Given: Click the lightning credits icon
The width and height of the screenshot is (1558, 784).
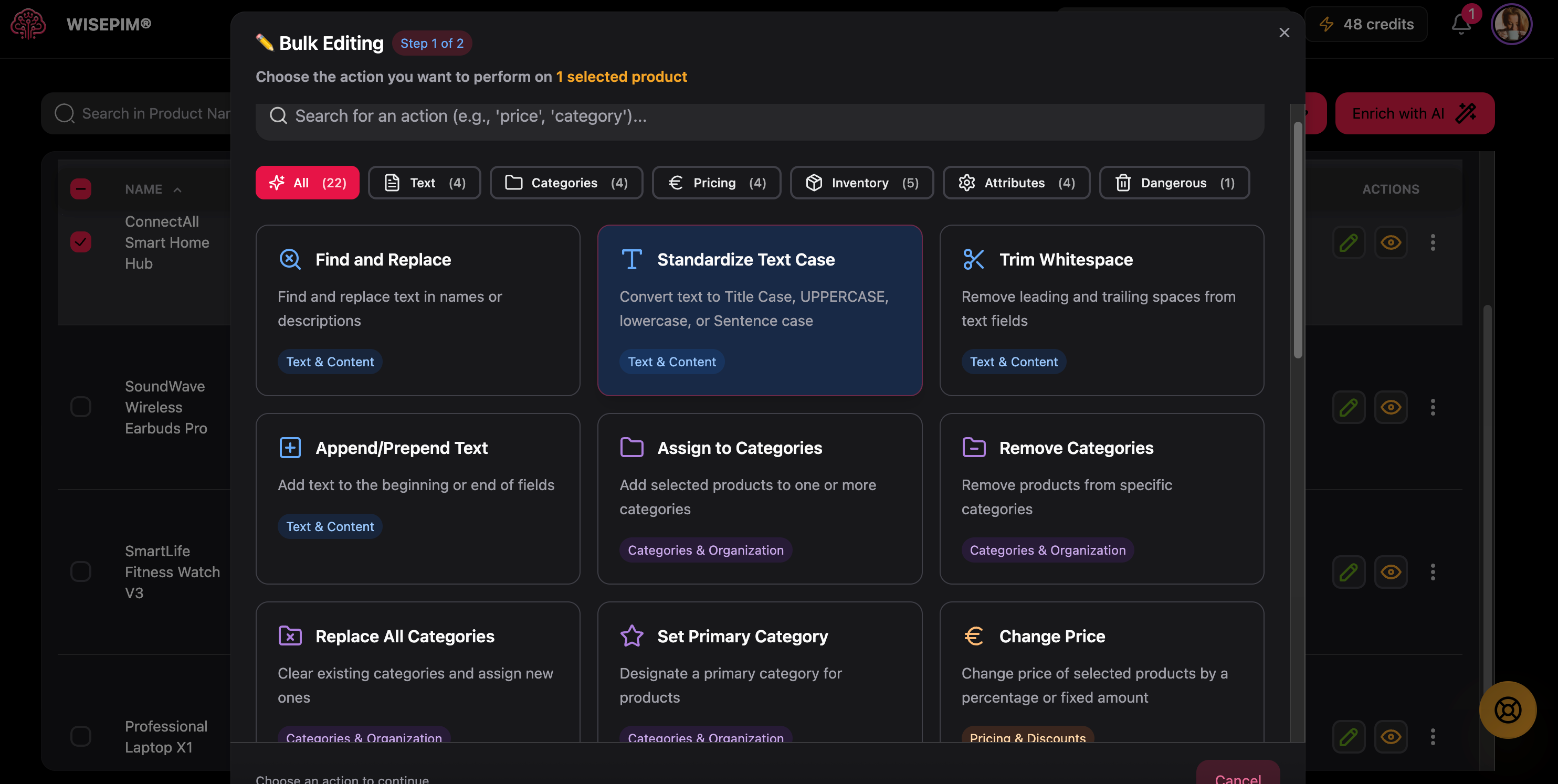Looking at the screenshot, I should click(1326, 24).
